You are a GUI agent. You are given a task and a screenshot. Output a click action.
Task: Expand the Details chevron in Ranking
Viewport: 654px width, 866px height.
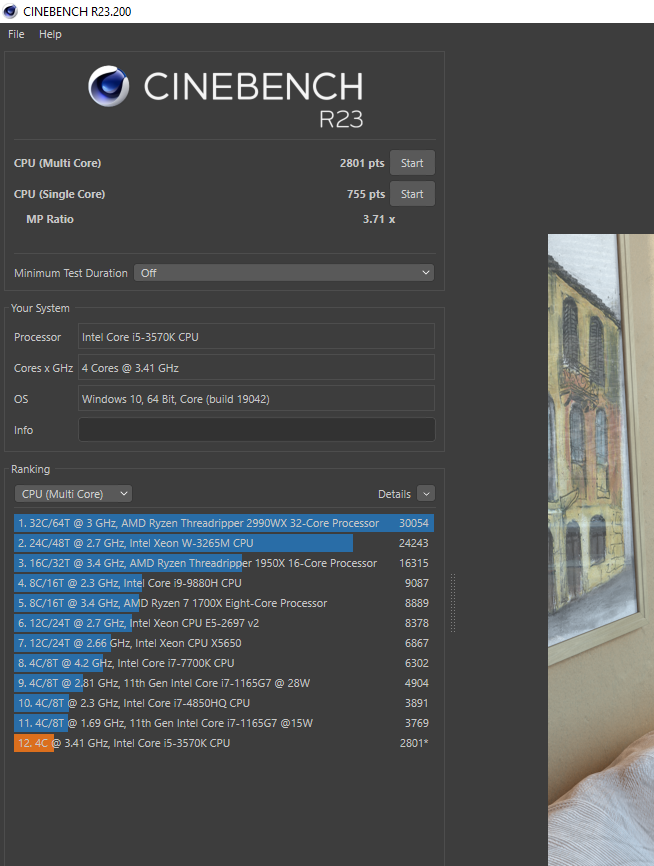pos(426,494)
